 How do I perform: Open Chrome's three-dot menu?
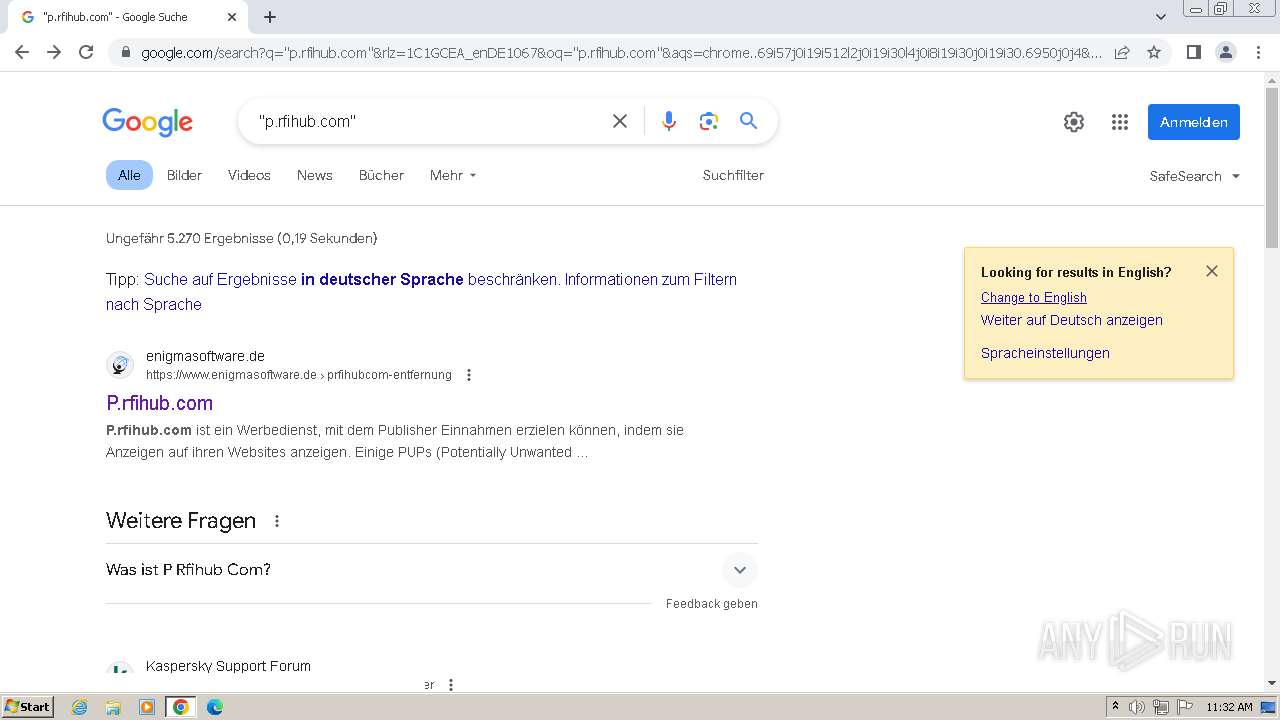(1258, 52)
